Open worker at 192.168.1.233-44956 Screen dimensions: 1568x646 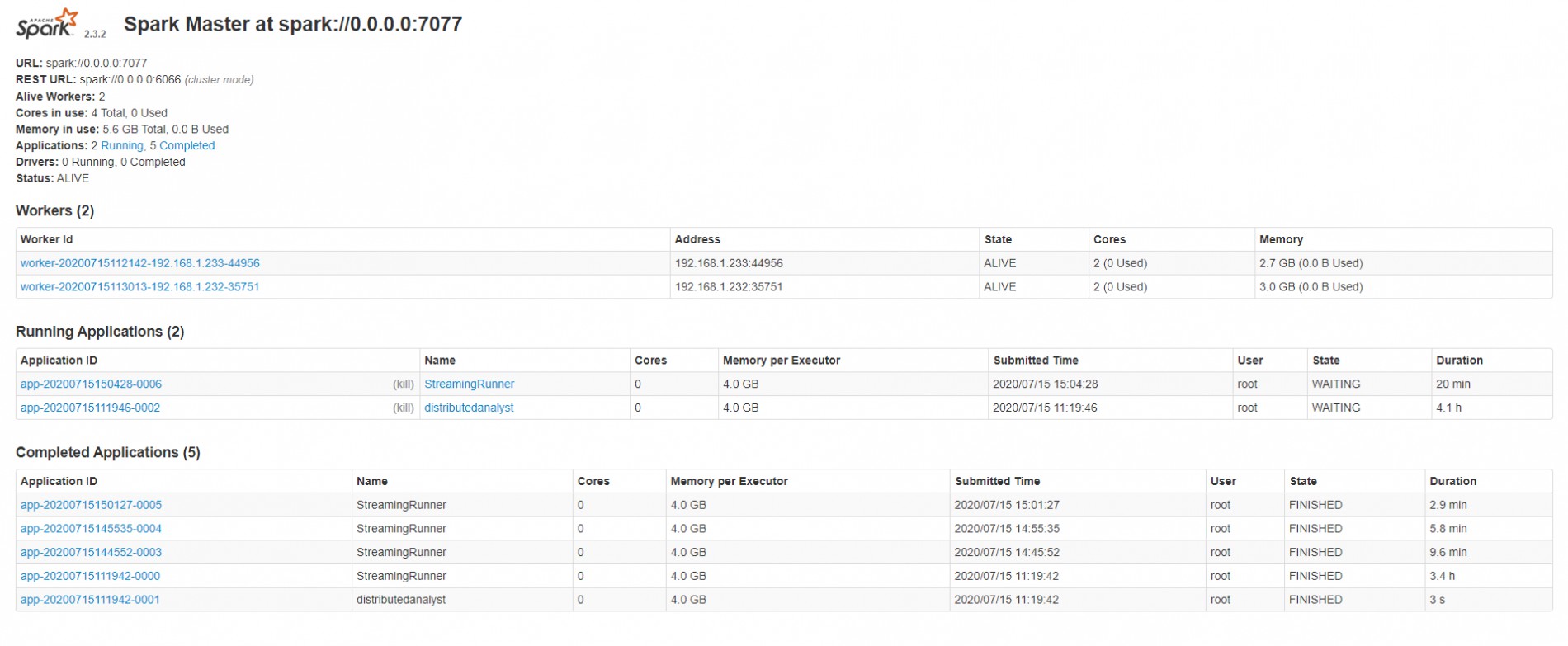[139, 264]
